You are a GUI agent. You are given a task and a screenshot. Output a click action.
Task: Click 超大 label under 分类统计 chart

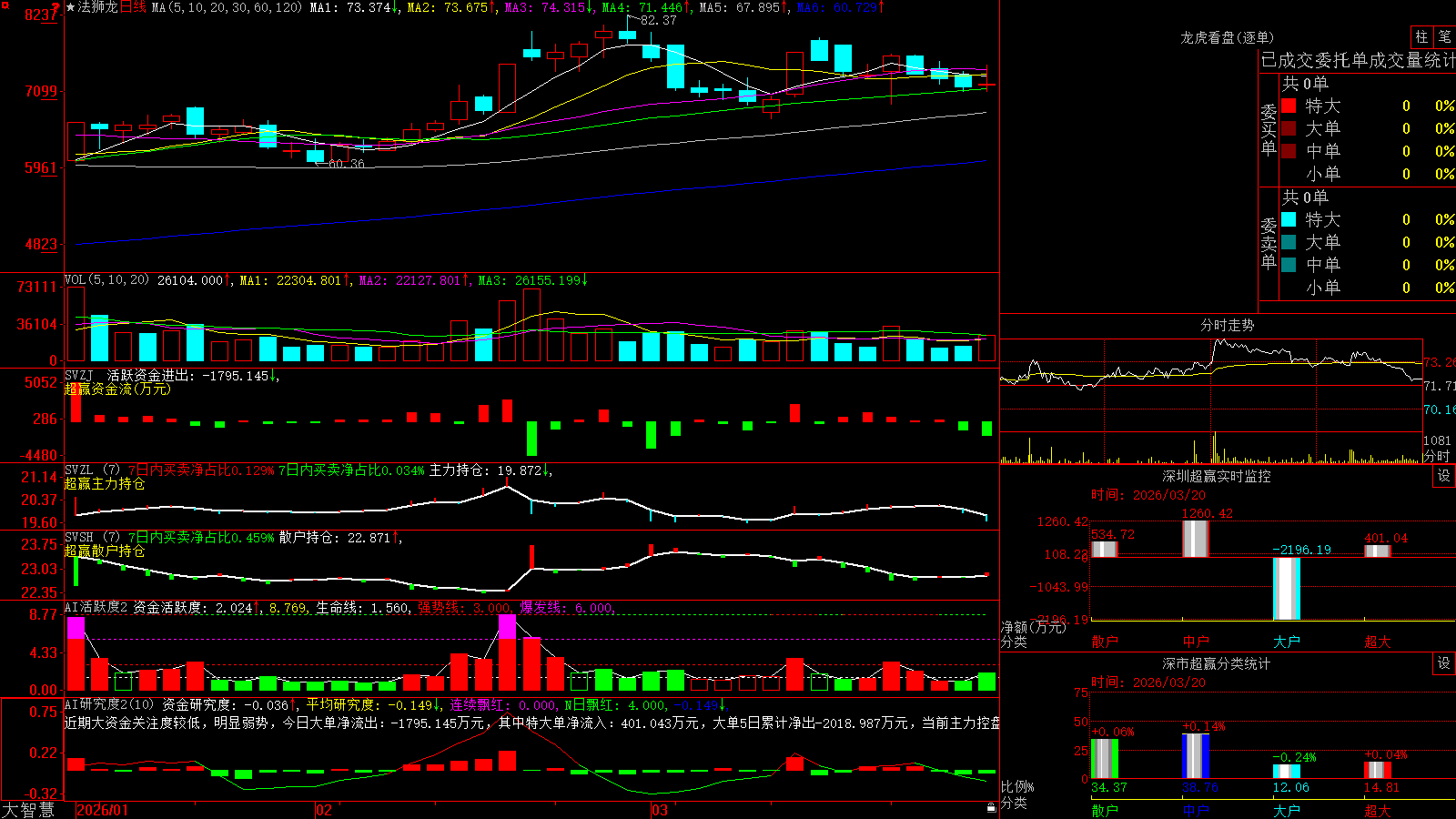click(1378, 810)
